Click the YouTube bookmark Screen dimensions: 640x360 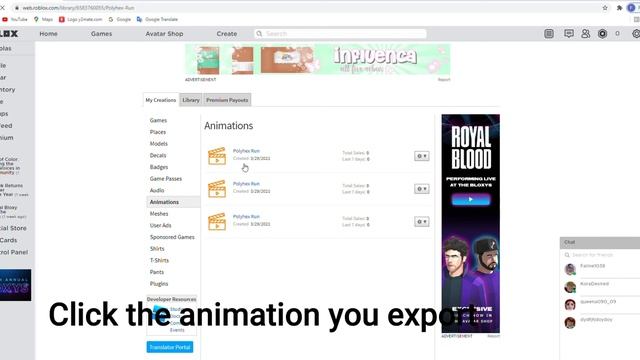15,19
